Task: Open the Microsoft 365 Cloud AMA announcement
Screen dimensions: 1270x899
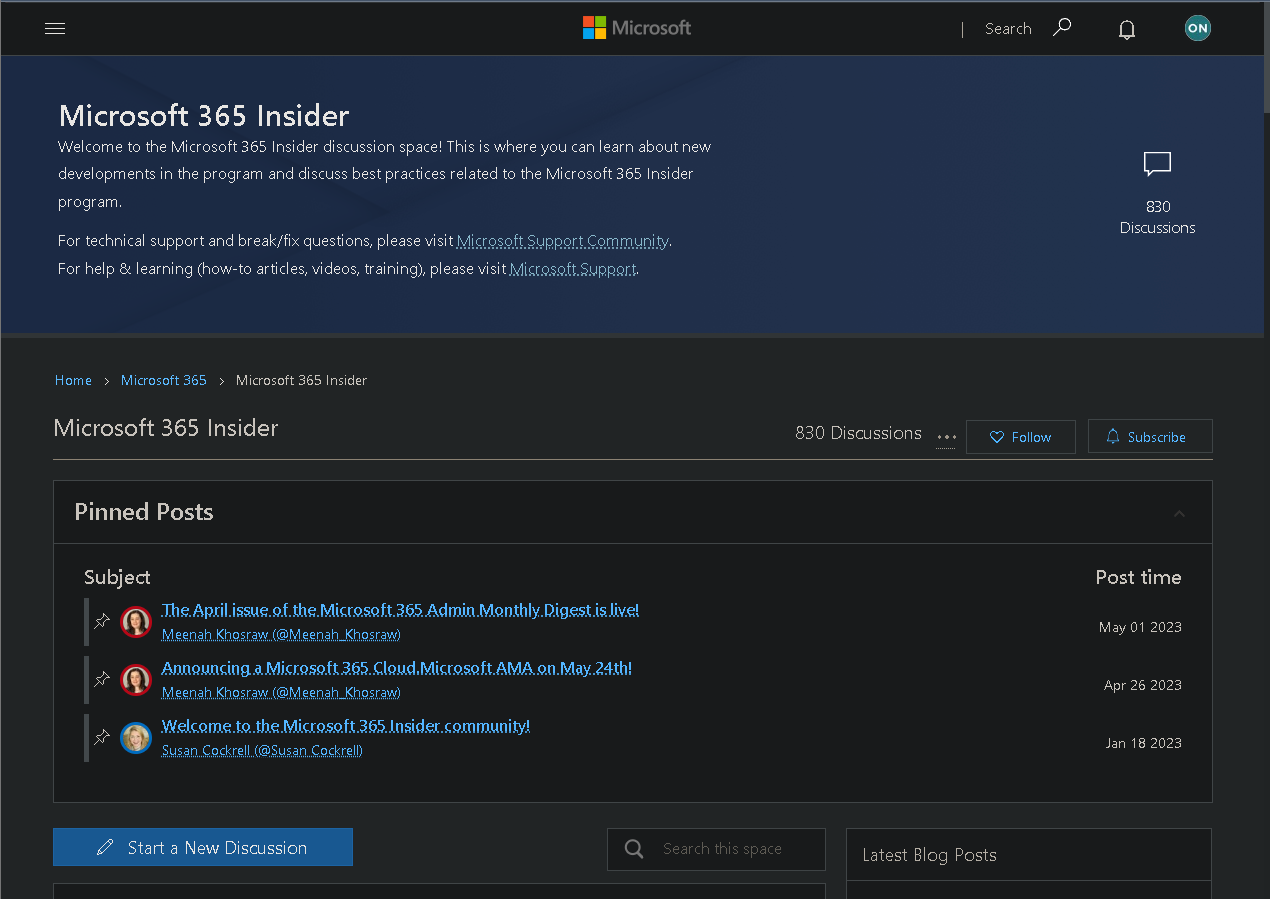Action: [x=397, y=668]
